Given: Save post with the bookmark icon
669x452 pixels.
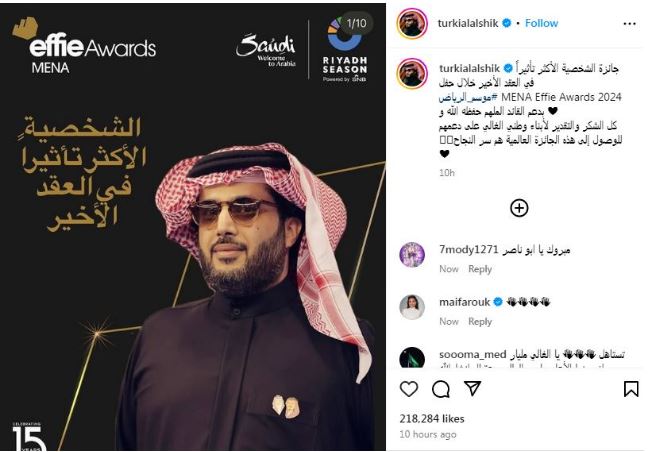Looking at the screenshot, I should [631, 389].
